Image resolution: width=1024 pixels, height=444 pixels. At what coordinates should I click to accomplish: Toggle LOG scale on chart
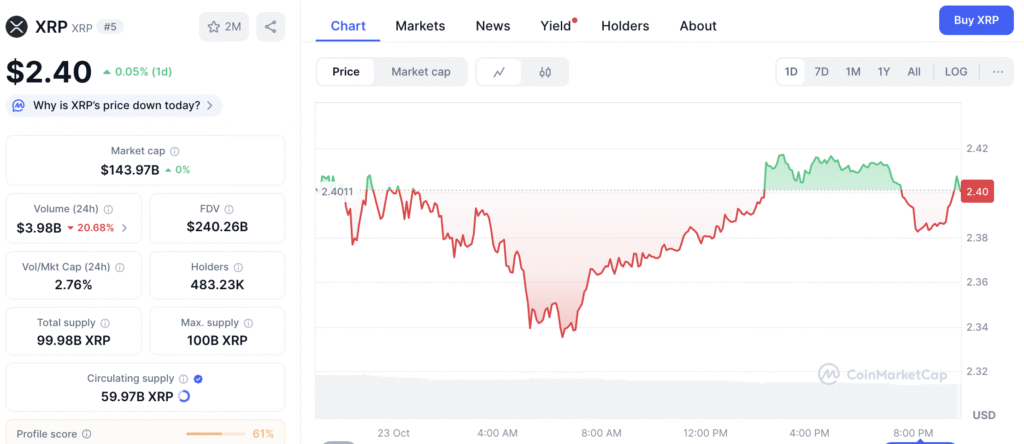(x=956, y=72)
